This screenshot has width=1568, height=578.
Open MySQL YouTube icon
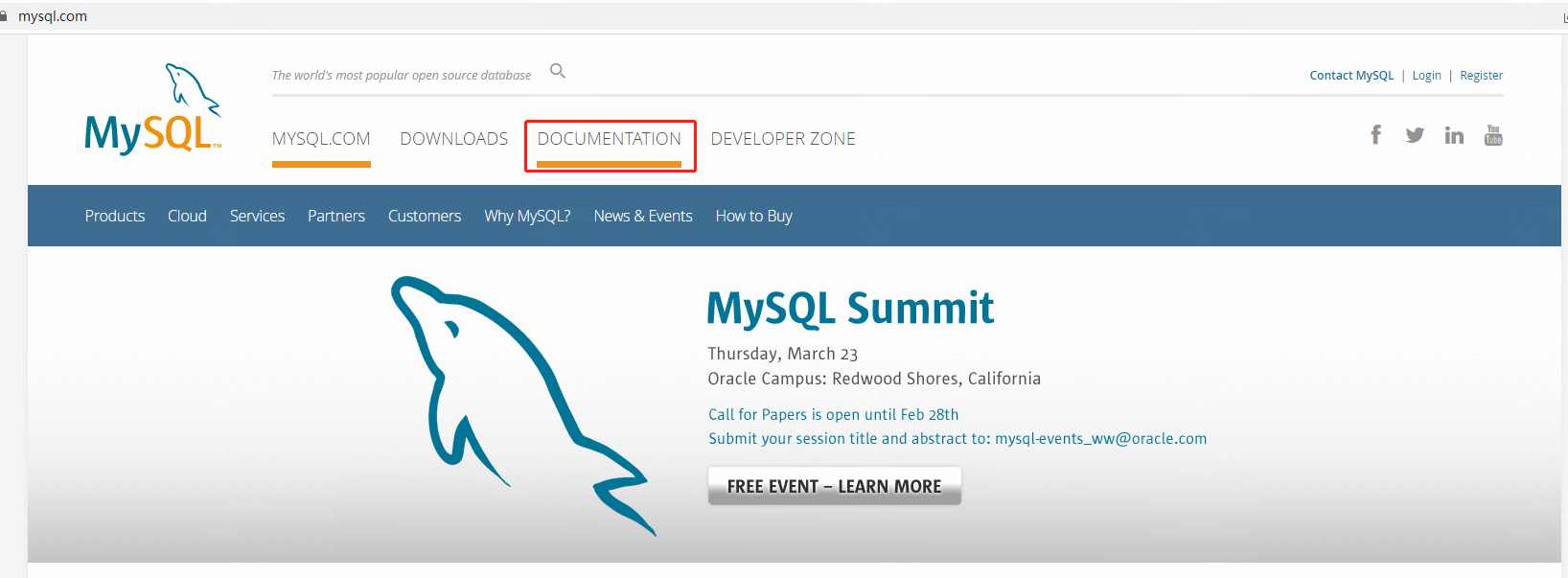coord(1493,135)
